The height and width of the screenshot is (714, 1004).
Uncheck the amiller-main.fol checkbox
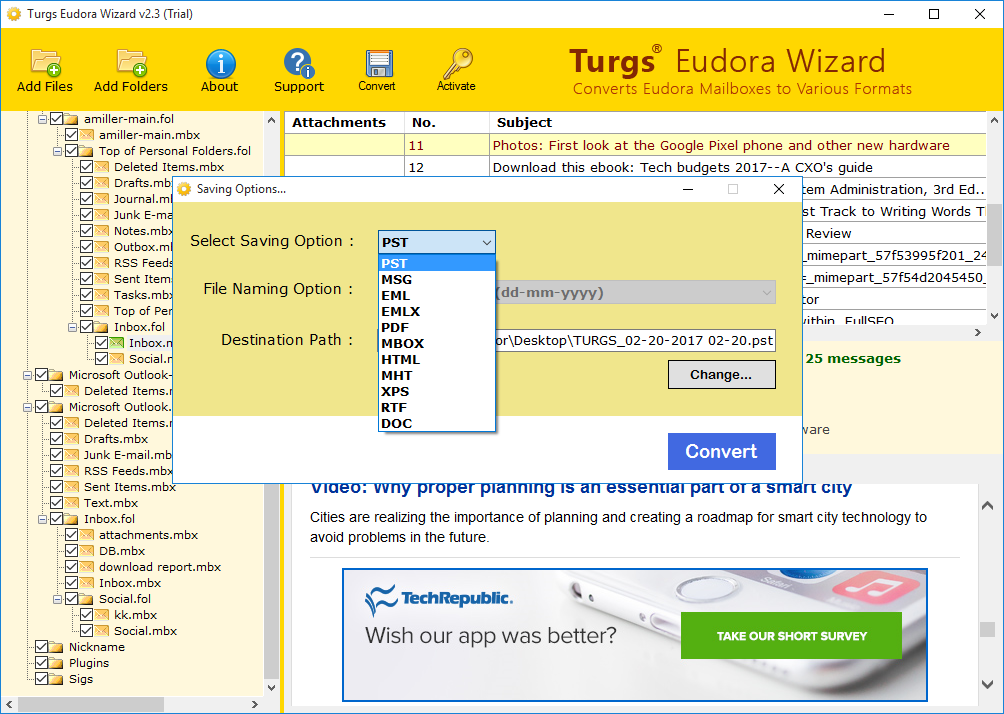coord(56,119)
